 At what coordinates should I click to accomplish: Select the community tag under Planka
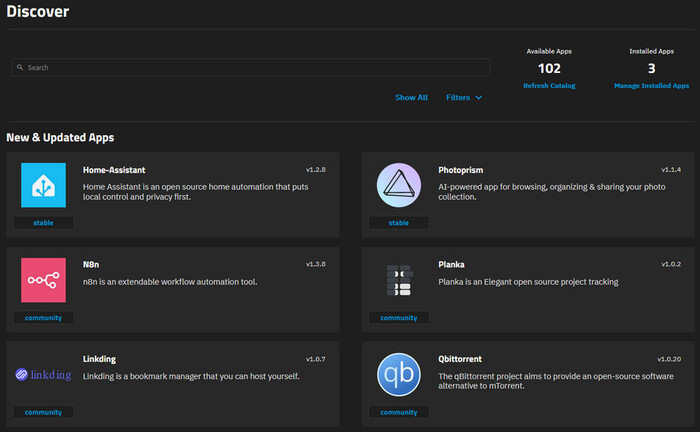tap(399, 318)
